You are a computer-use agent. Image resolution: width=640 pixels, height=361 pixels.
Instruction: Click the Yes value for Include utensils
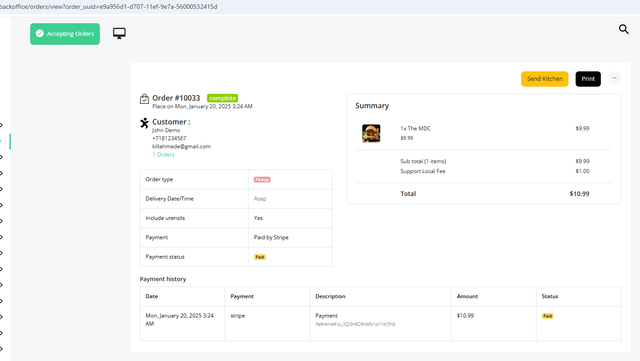pyautogui.click(x=258, y=218)
